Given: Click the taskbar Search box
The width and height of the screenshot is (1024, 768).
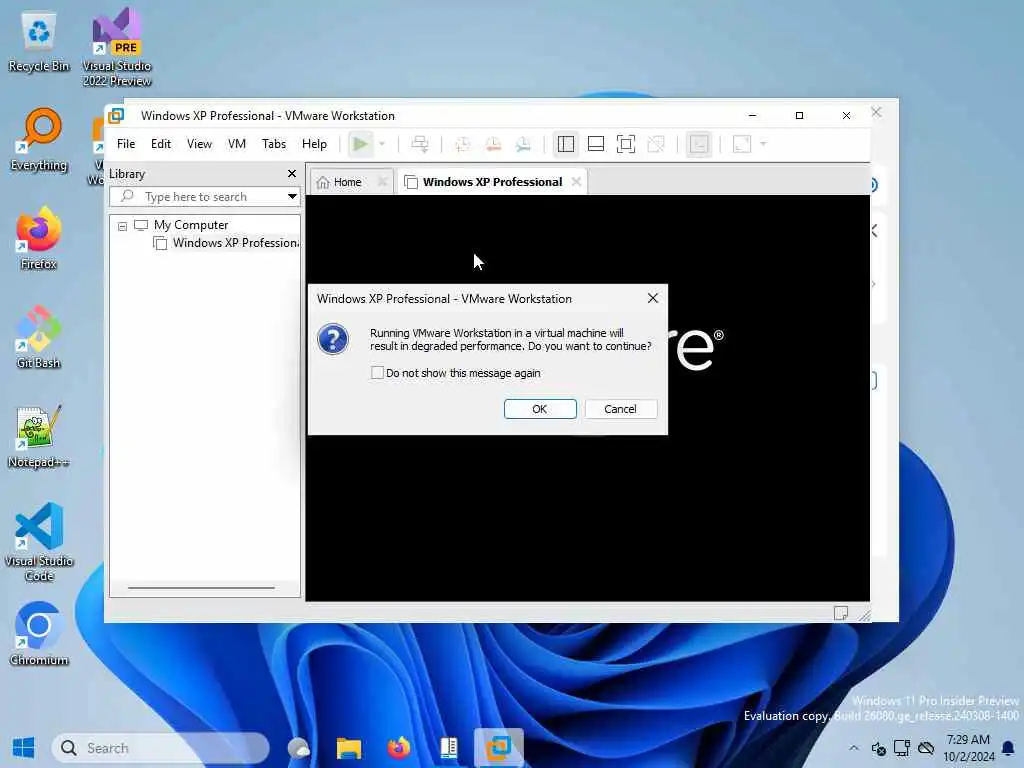Looking at the screenshot, I should click(x=160, y=748).
